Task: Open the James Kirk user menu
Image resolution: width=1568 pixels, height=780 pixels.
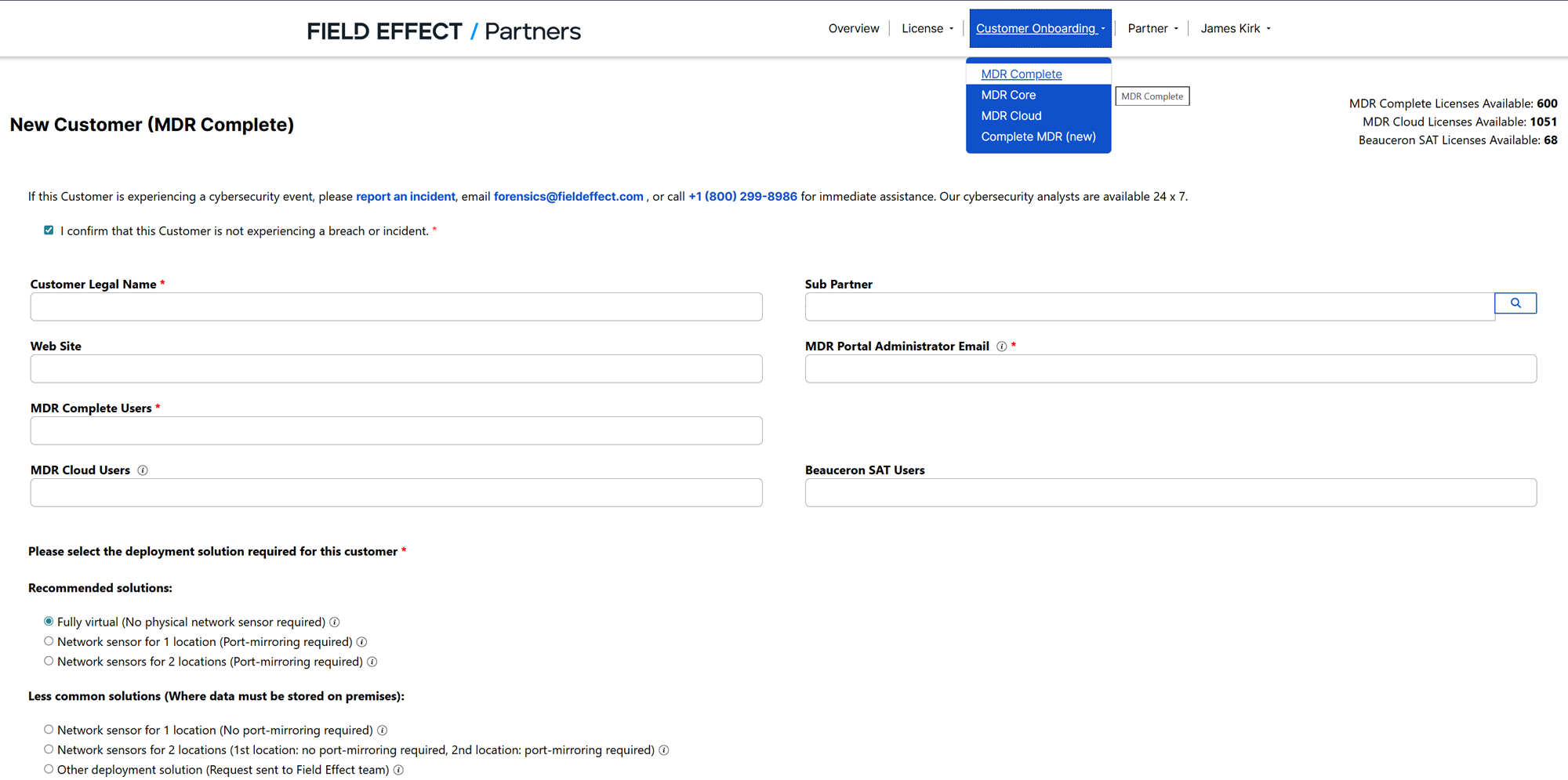Action: (x=1236, y=28)
